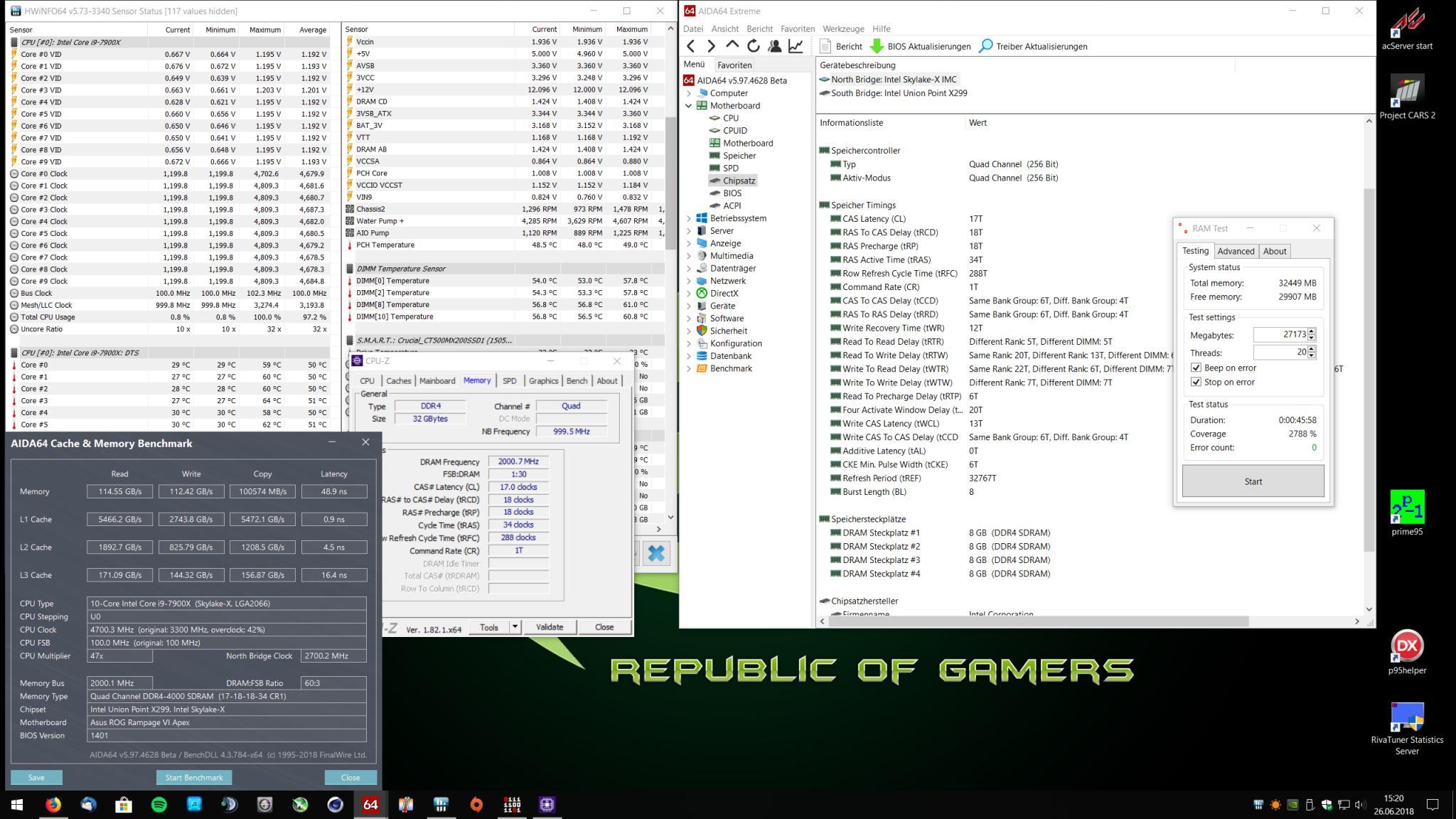
Task: Expand the Server tree node
Action: [x=688, y=230]
